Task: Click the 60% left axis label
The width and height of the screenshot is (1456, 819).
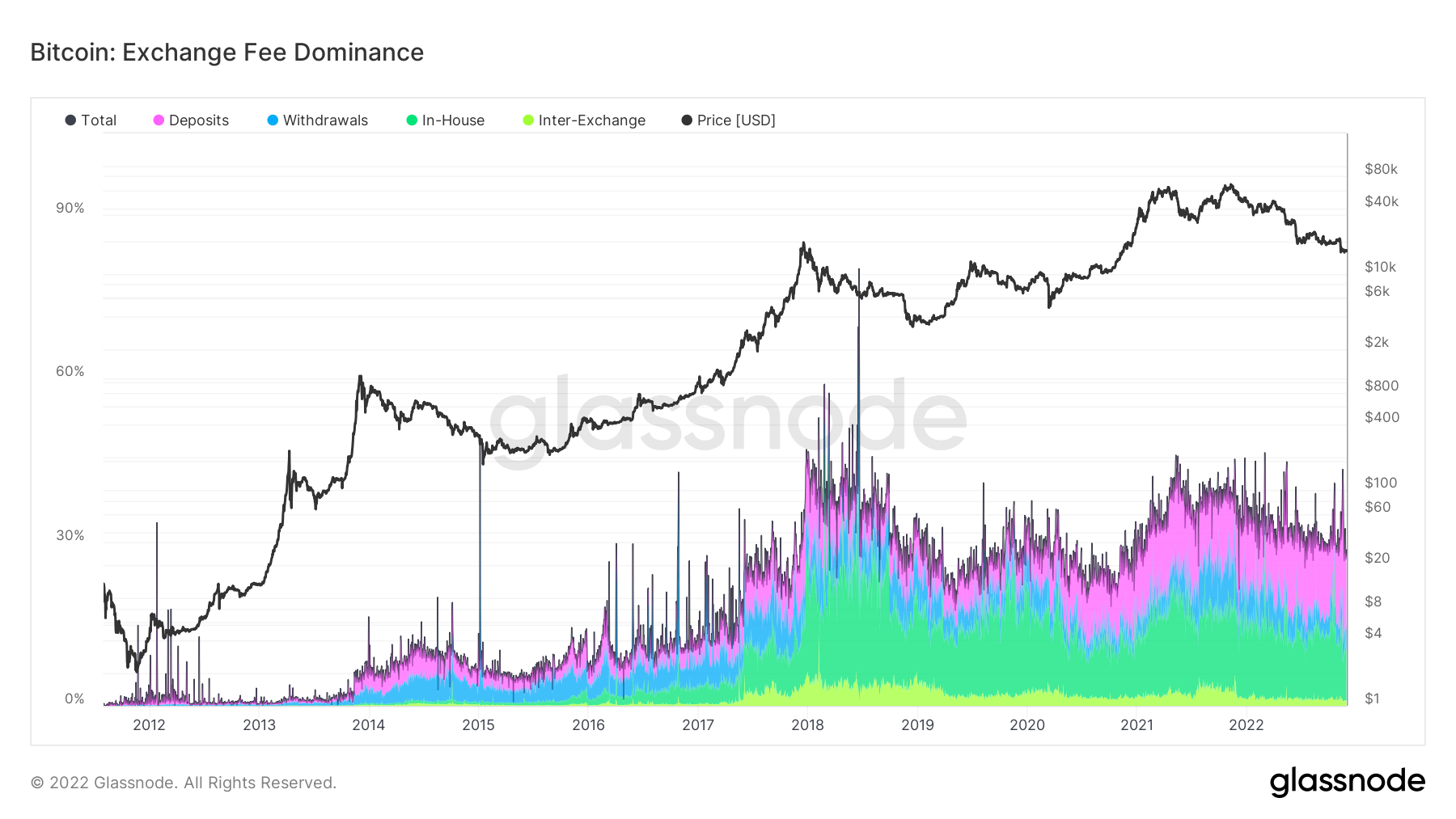Action: (x=70, y=372)
